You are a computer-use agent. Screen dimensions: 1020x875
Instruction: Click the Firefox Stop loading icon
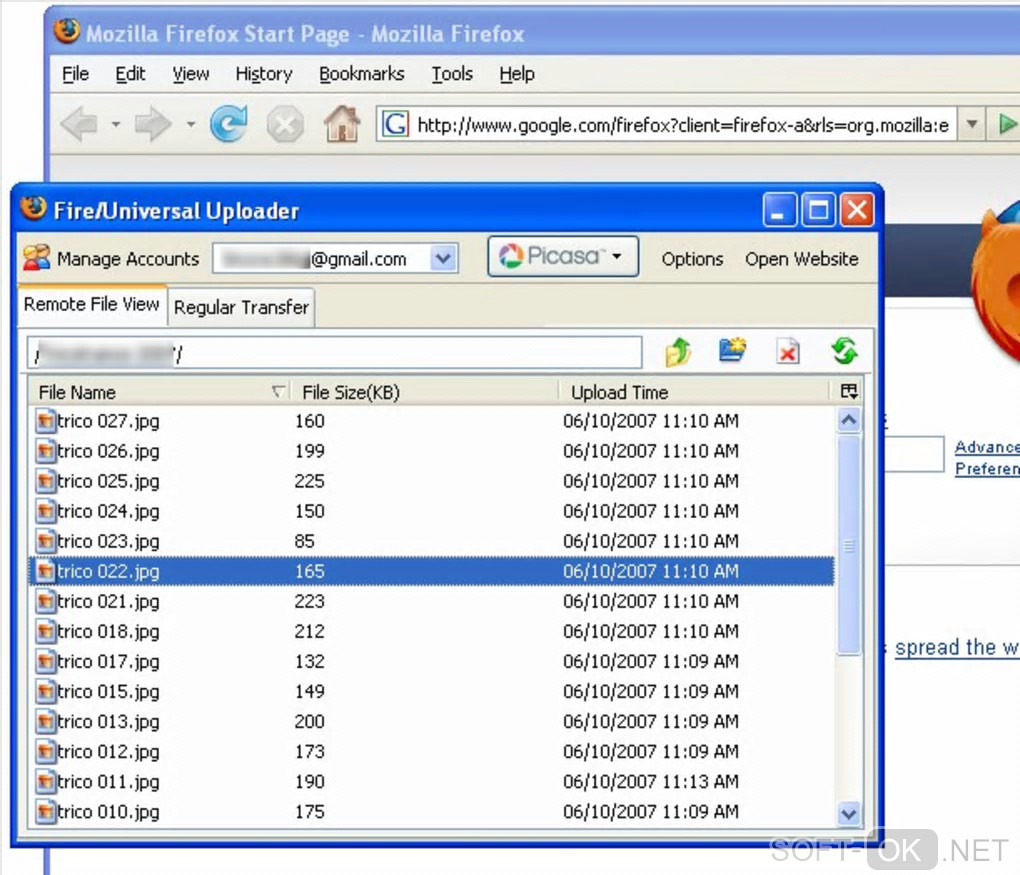tap(285, 124)
